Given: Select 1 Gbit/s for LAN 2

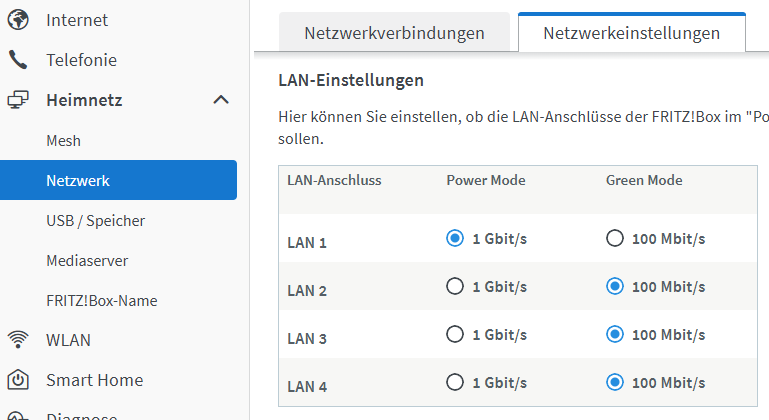Looking at the screenshot, I should (455, 287).
